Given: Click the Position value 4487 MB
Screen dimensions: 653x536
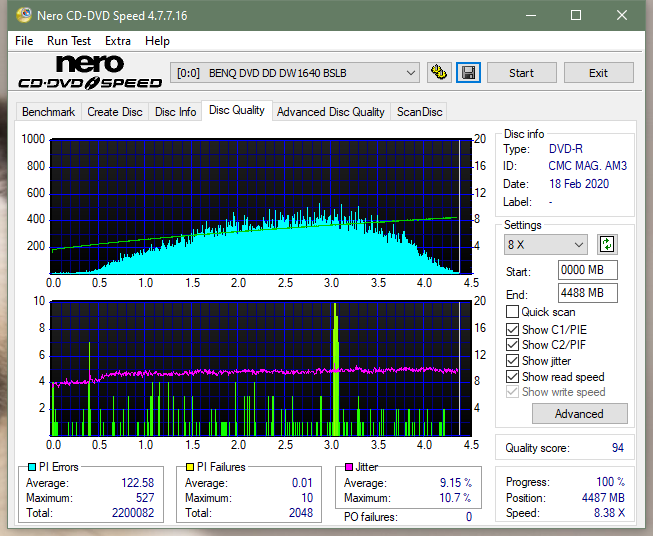Looking at the screenshot, I should tap(603, 498).
